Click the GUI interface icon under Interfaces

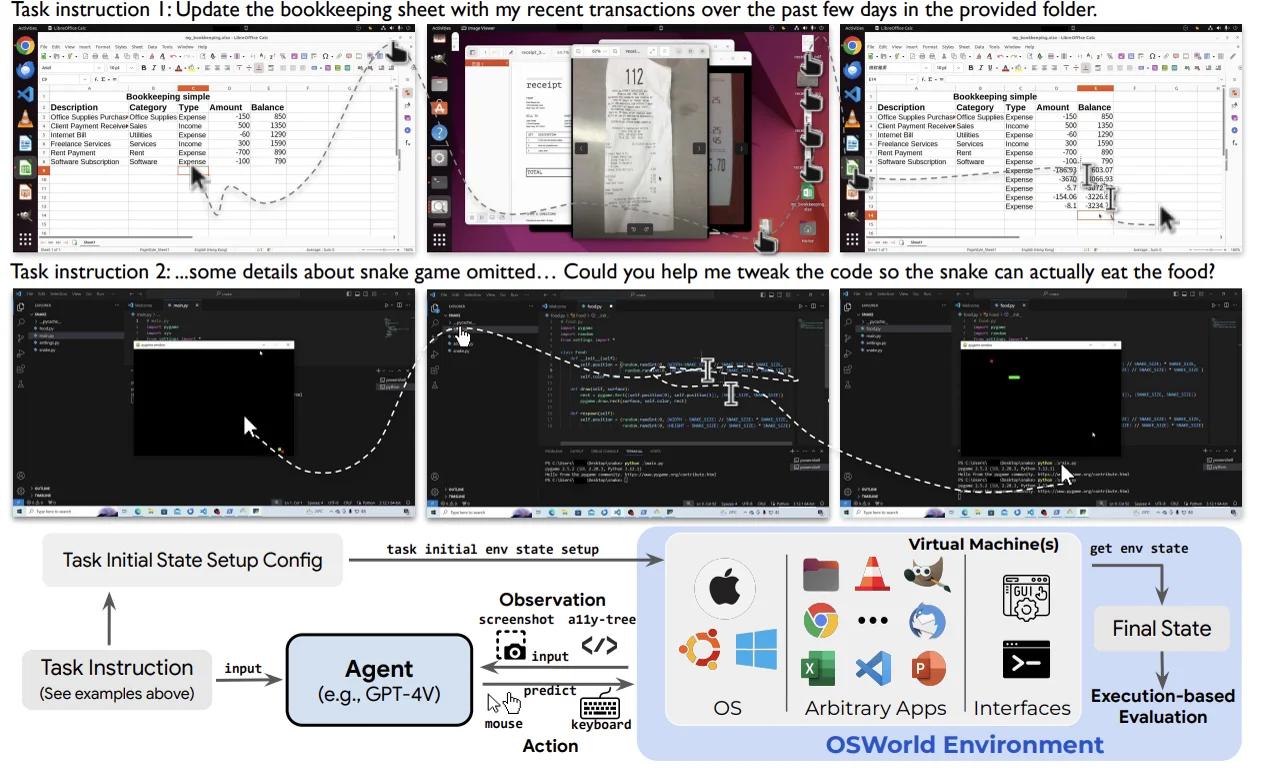coord(1025,600)
